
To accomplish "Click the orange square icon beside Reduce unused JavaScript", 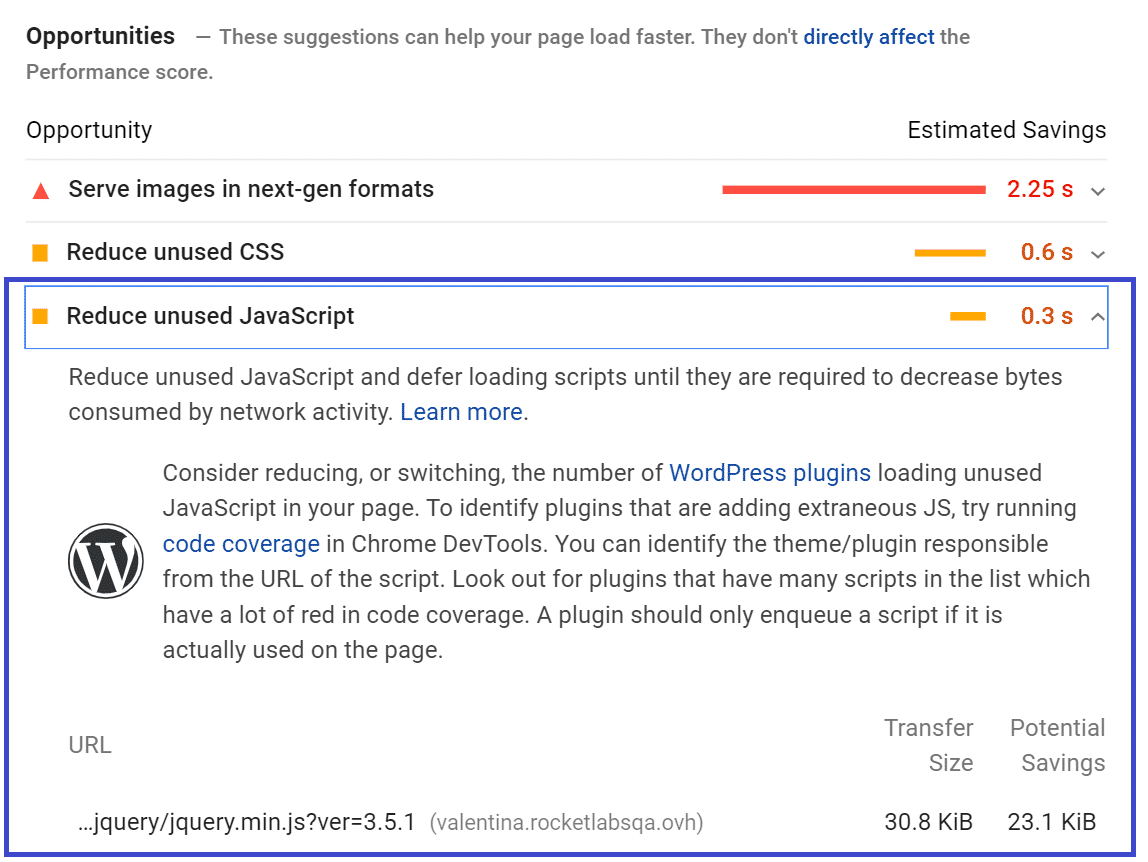I will tap(40, 316).
